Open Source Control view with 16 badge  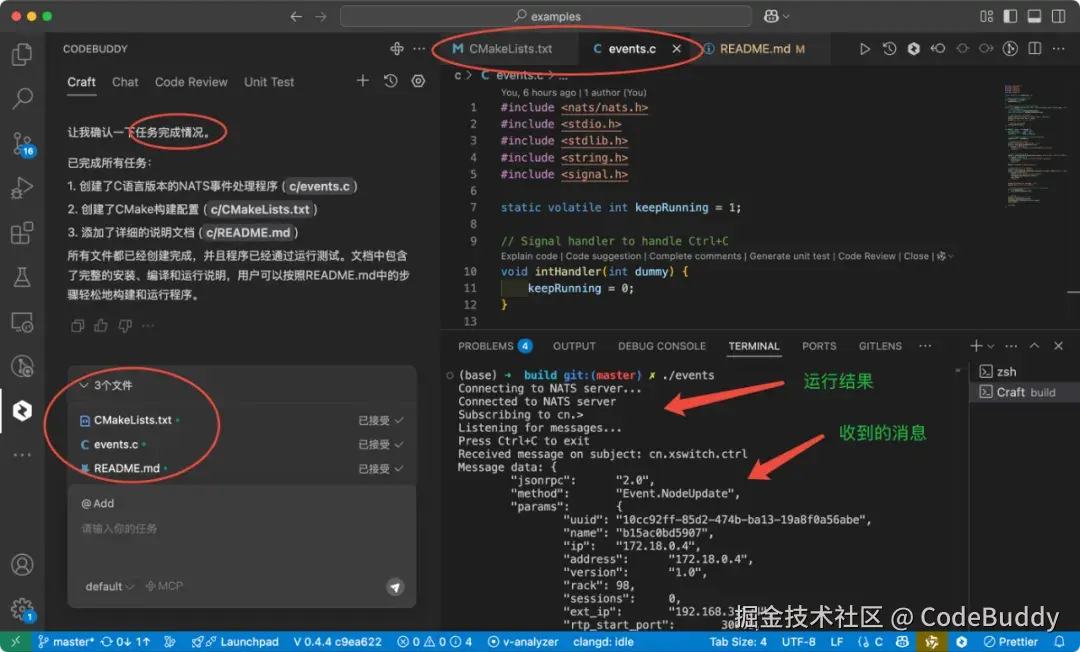[x=23, y=144]
